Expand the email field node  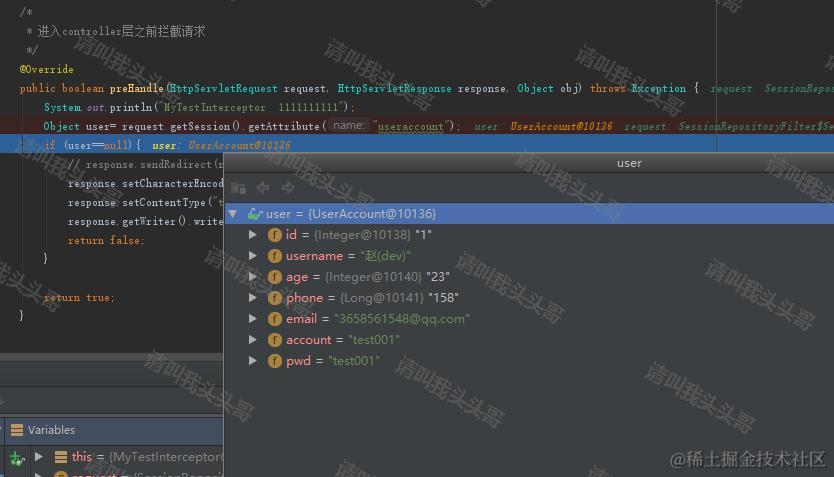pyautogui.click(x=253, y=319)
